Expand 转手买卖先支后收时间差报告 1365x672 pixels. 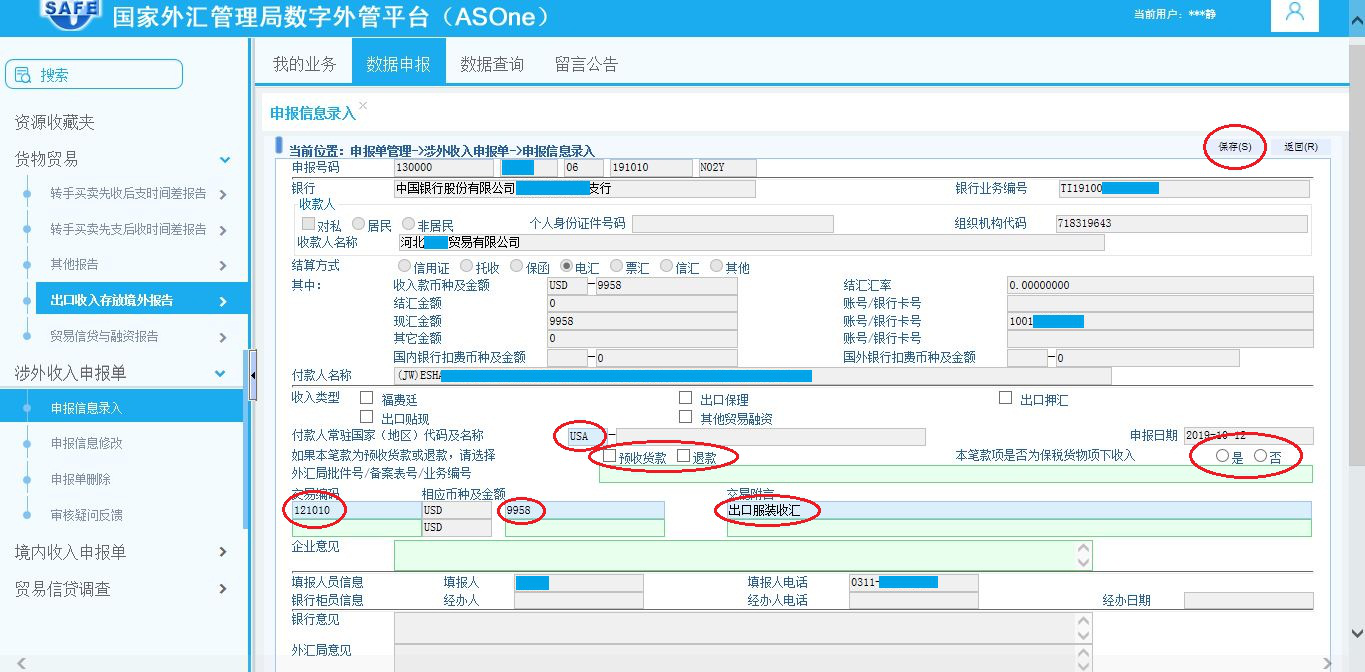[x=222, y=229]
